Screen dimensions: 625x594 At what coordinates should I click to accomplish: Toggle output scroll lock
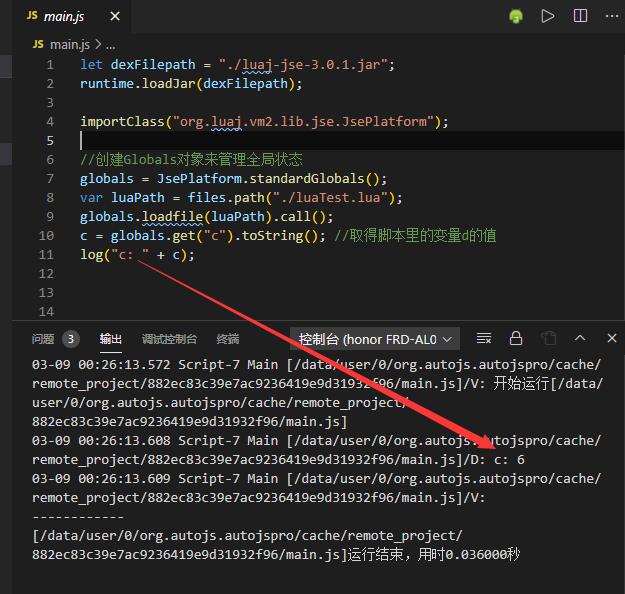(x=516, y=338)
